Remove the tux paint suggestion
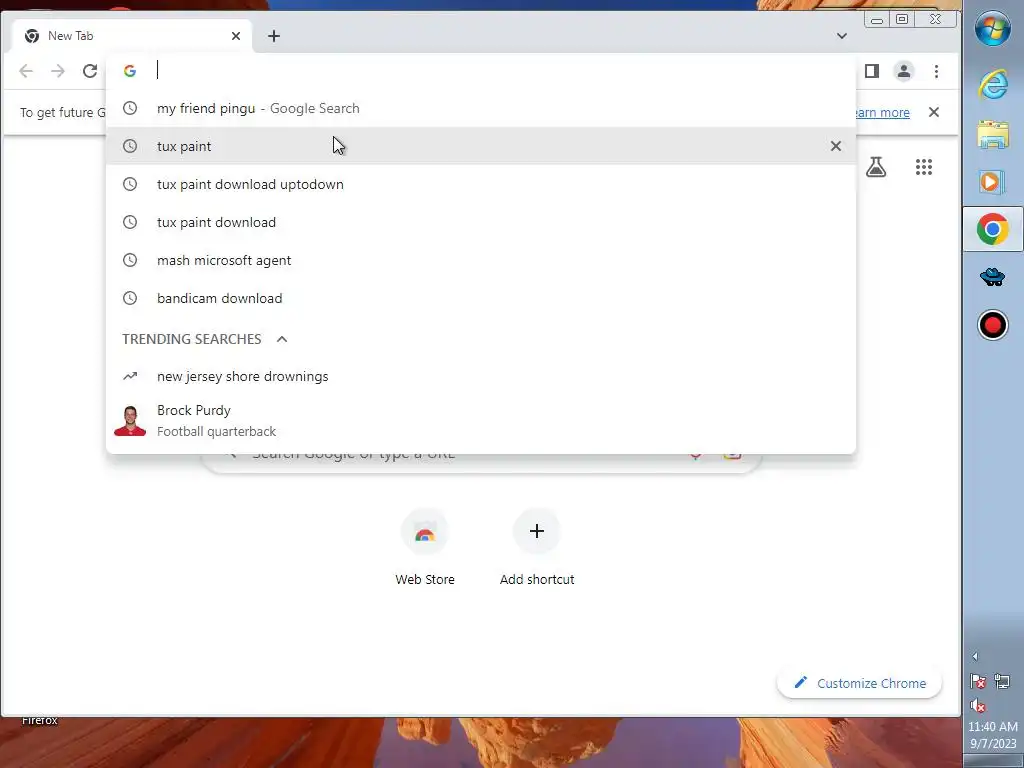The image size is (1024, 768). tap(836, 146)
